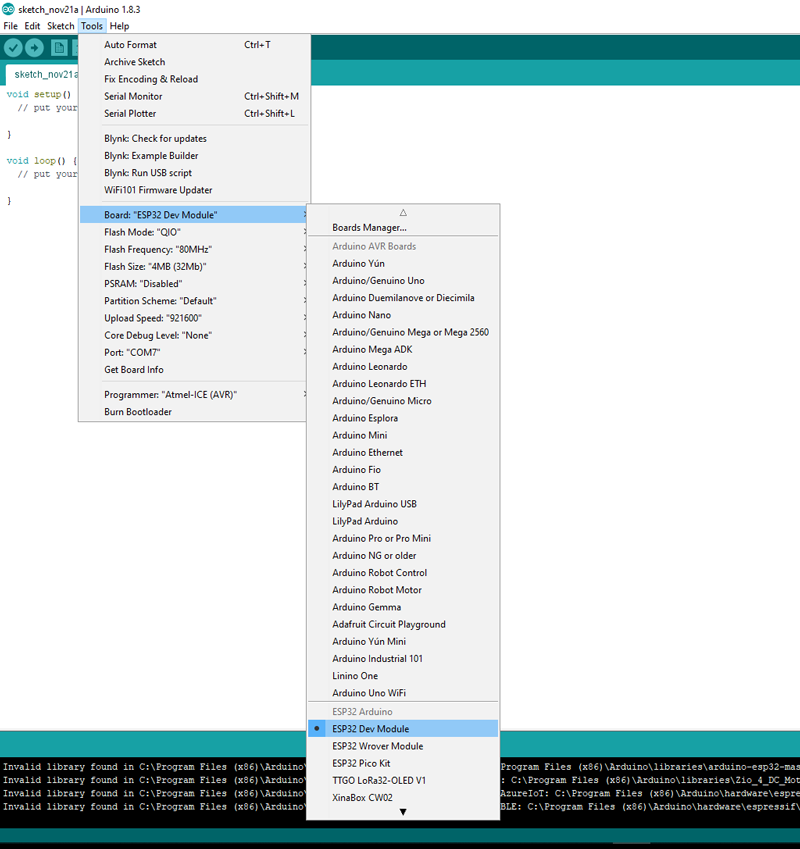Select XinaBox CW02 board
Image resolution: width=800 pixels, height=849 pixels.
click(x=403, y=798)
